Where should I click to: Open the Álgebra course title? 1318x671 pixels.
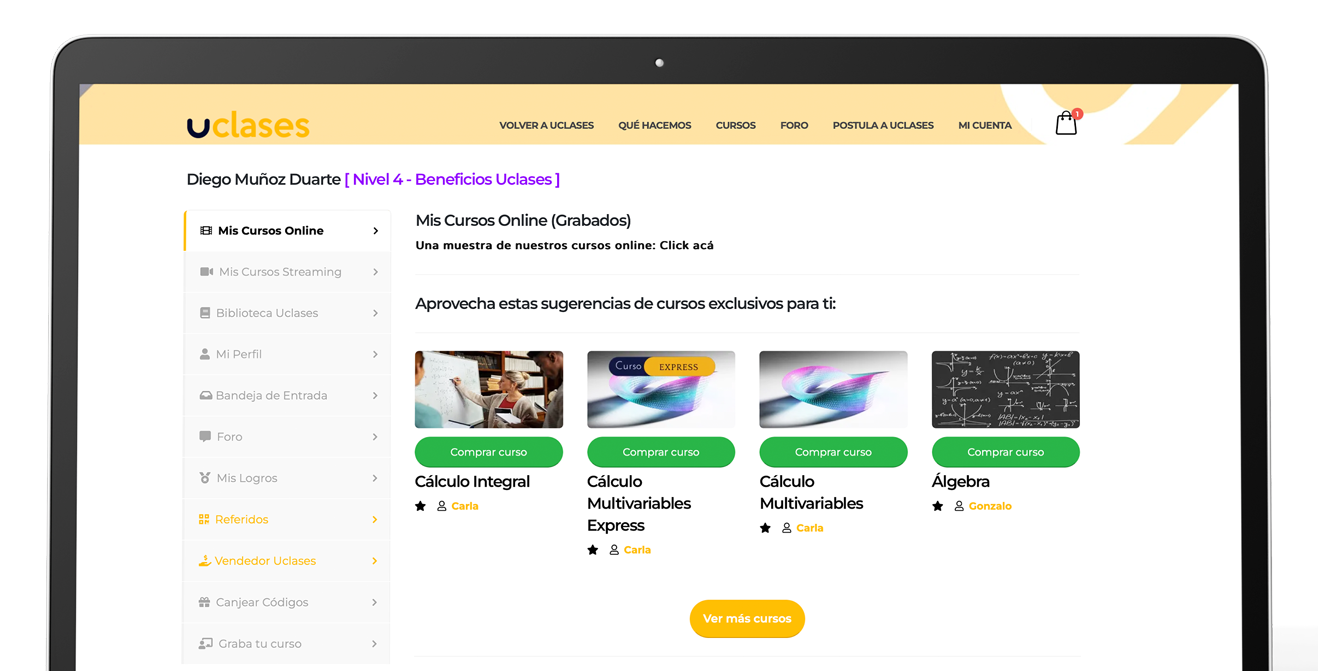pyautogui.click(x=961, y=482)
